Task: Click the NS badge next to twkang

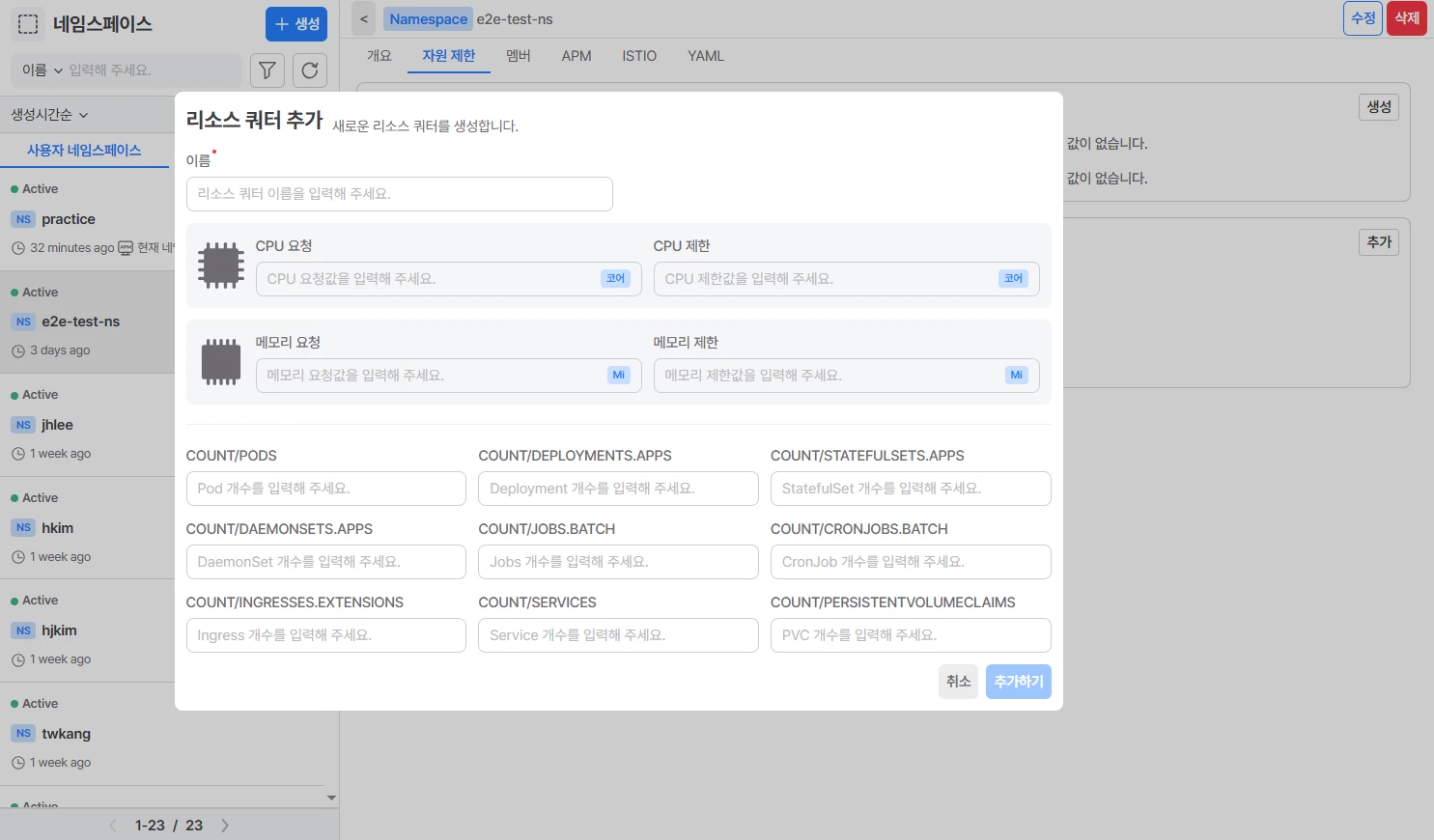Action: pyautogui.click(x=24, y=734)
